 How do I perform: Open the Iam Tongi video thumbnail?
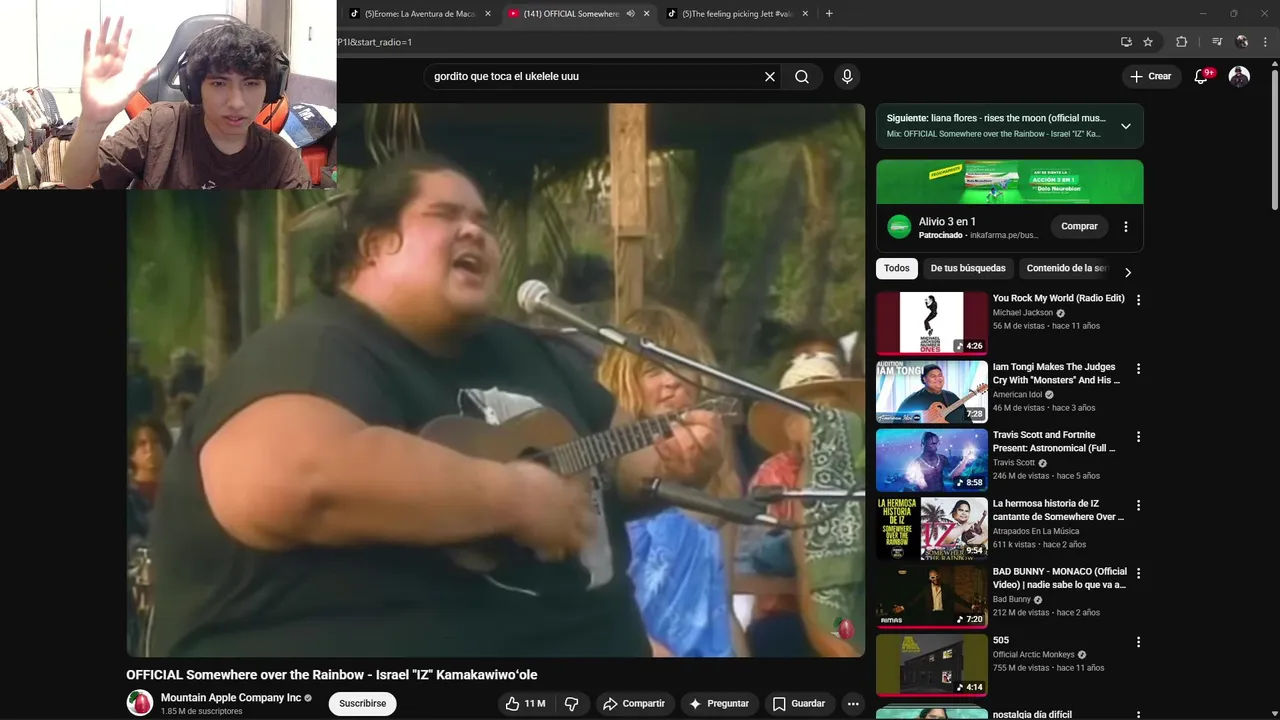(x=932, y=391)
